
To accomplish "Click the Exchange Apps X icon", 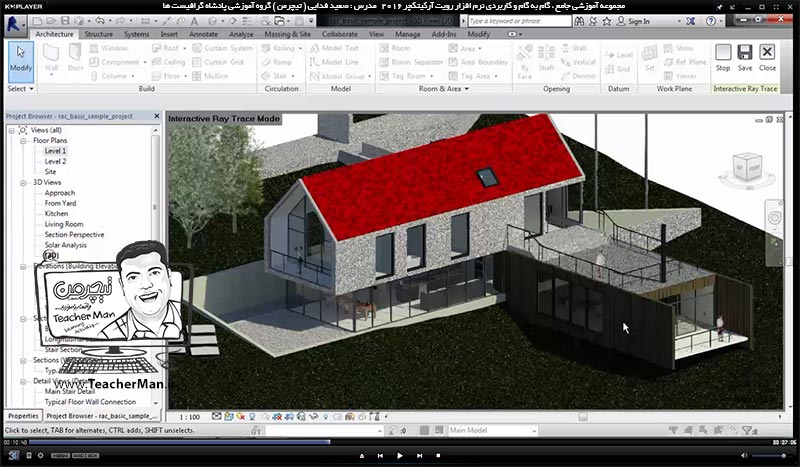I will (690, 21).
